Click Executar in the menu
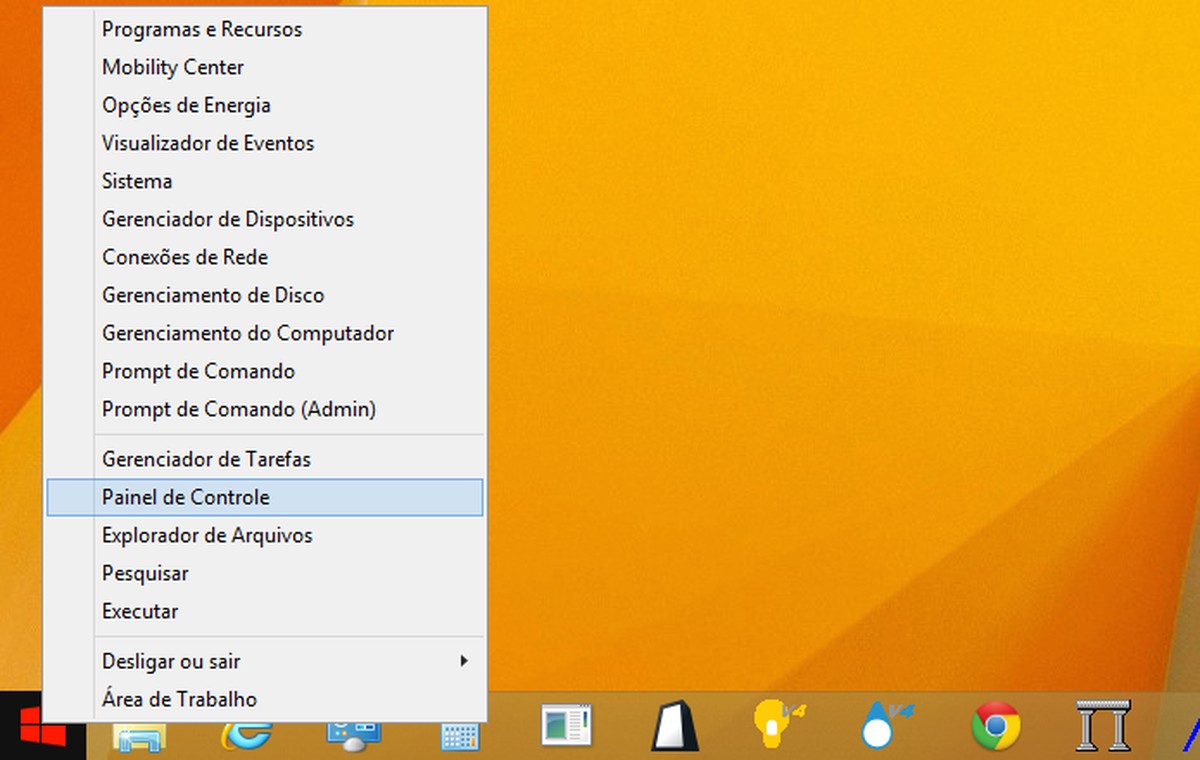The width and height of the screenshot is (1200, 760). [140, 611]
